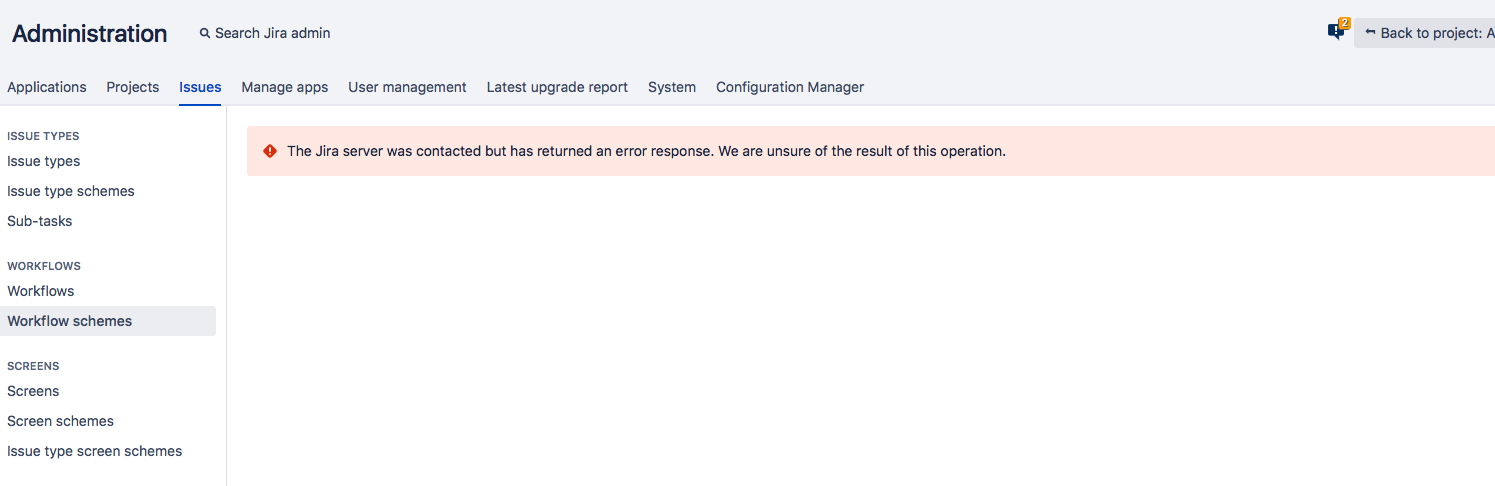This screenshot has width=1495, height=486.
Task: Click the Jira server error message text
Action: [646, 151]
